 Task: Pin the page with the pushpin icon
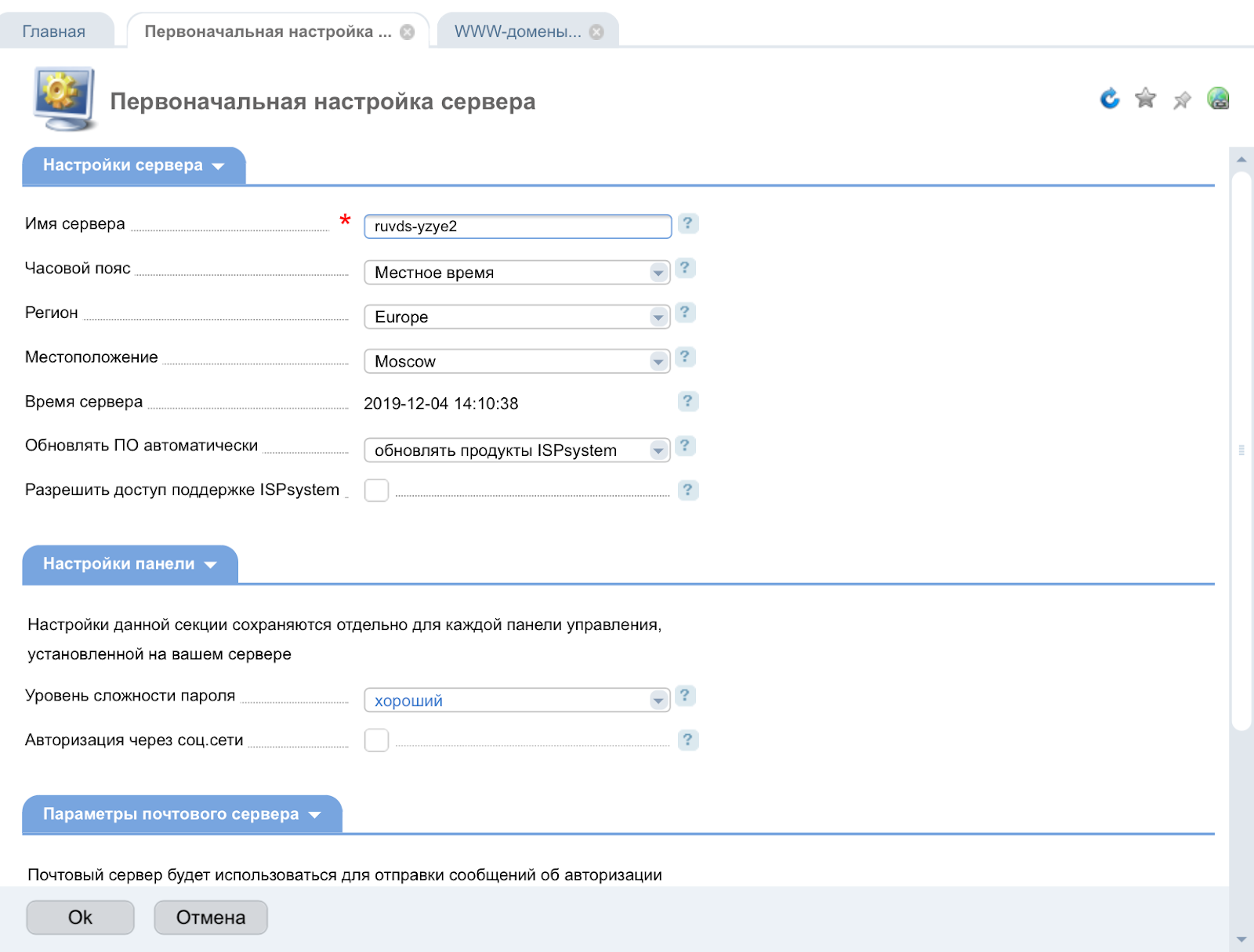1181,100
